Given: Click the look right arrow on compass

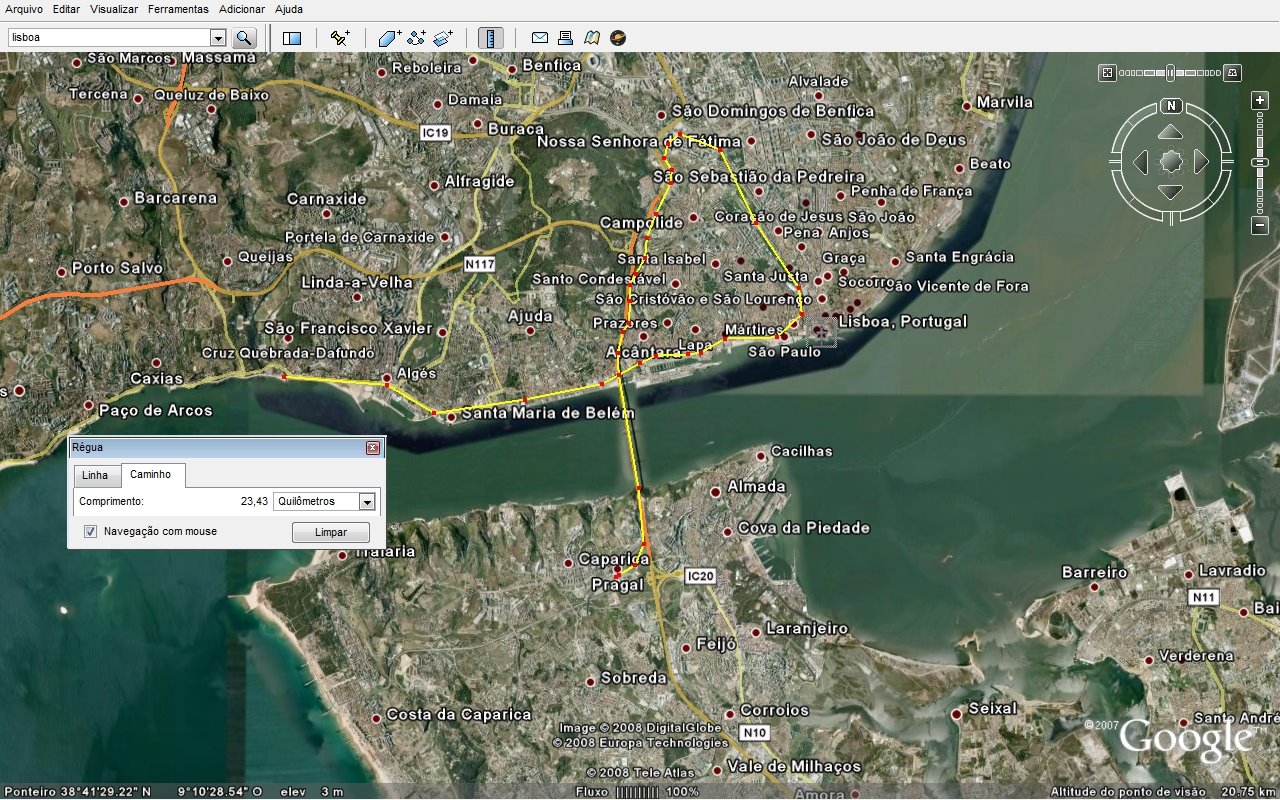Looking at the screenshot, I should click(1201, 162).
